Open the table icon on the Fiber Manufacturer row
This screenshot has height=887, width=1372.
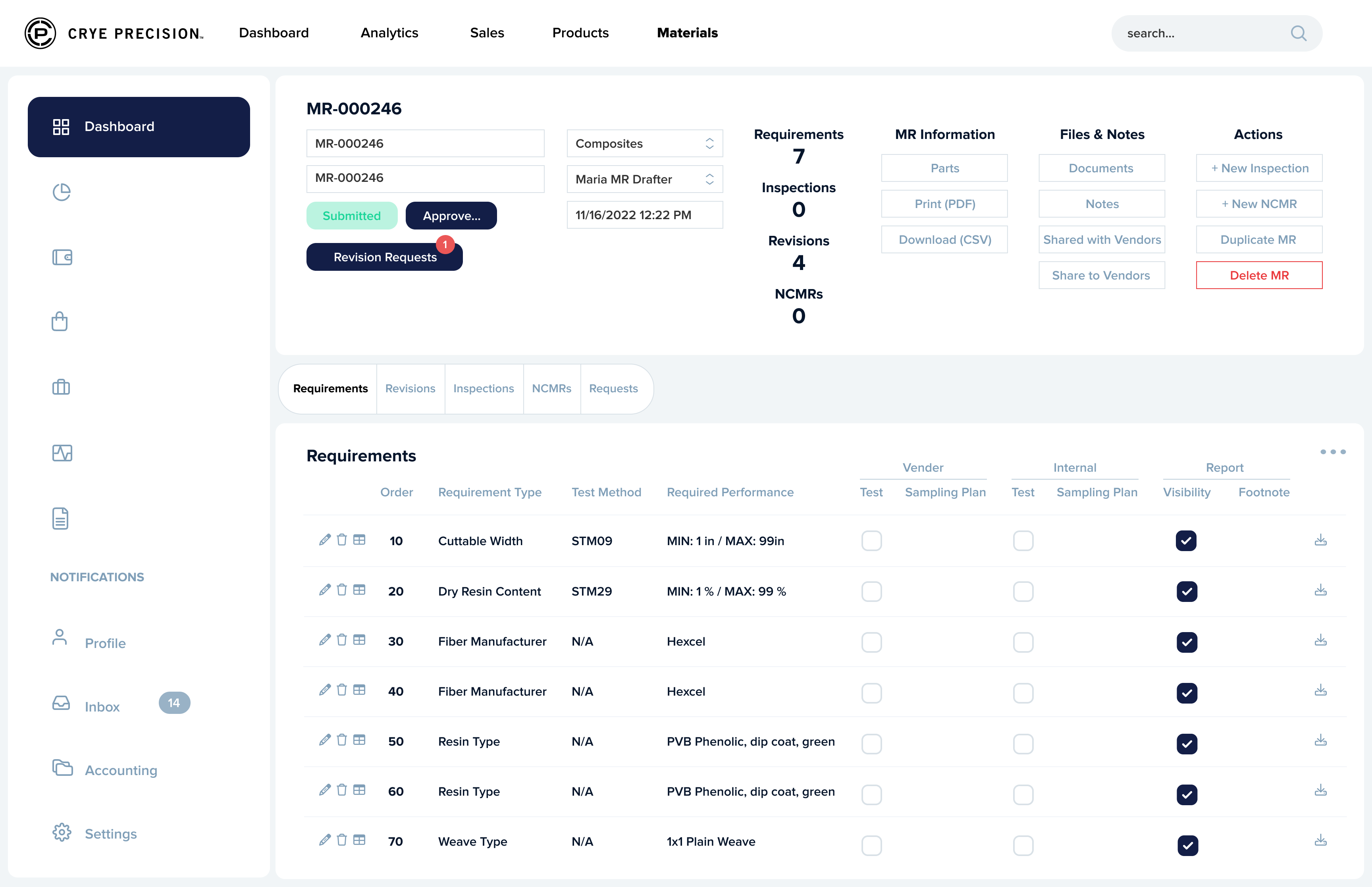359,640
